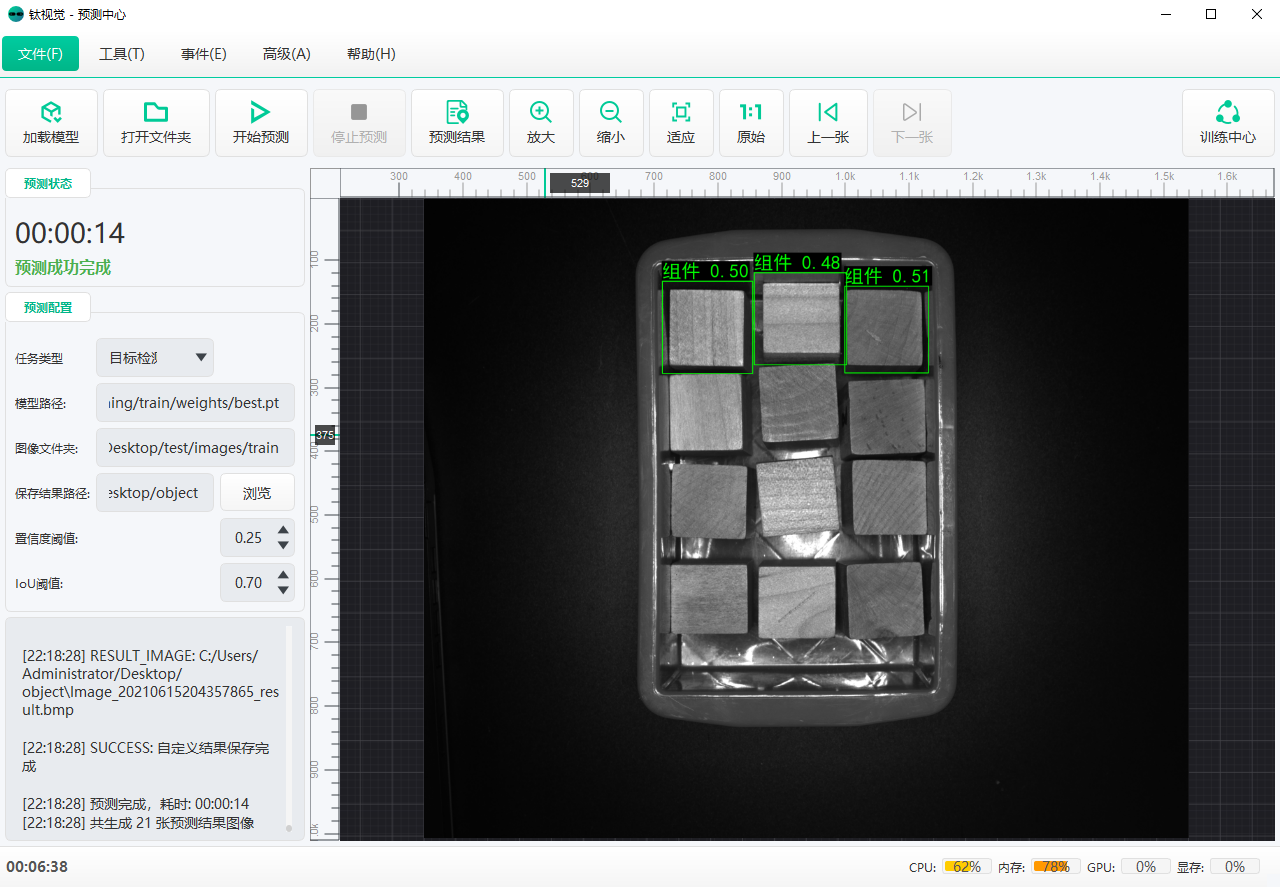Click the disabled 停止预测 stop button
Viewport: 1280px width, 887px height.
359,123
